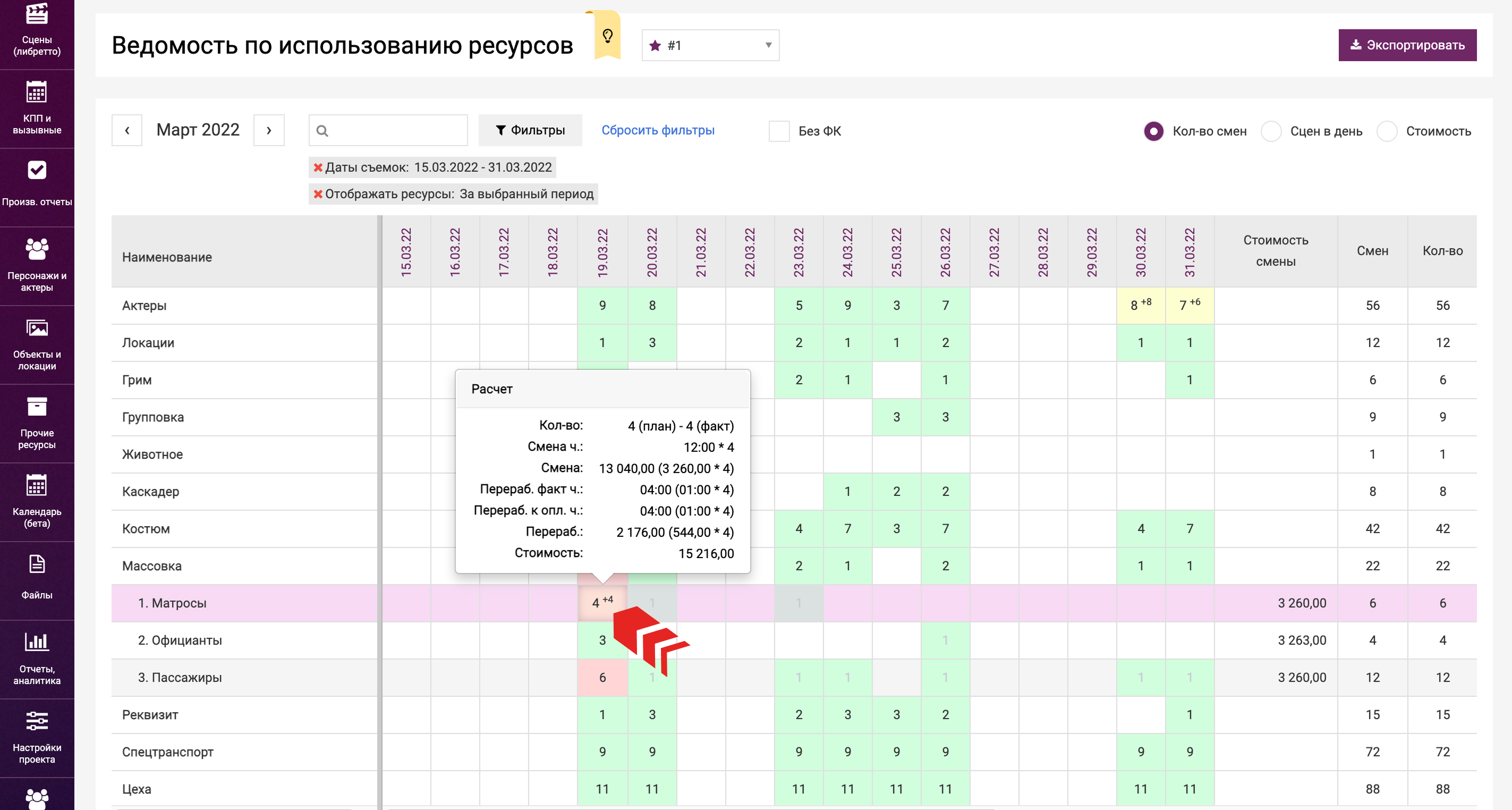
Task: Expand the Грим row
Action: [x=137, y=380]
